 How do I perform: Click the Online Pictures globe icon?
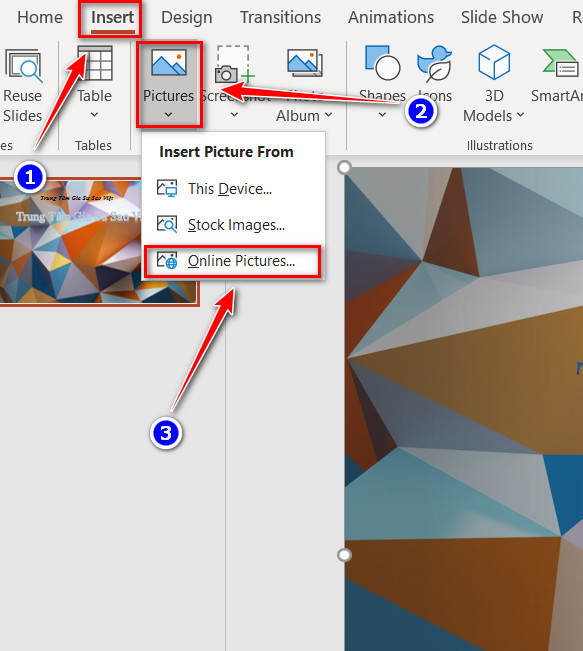pos(167,261)
